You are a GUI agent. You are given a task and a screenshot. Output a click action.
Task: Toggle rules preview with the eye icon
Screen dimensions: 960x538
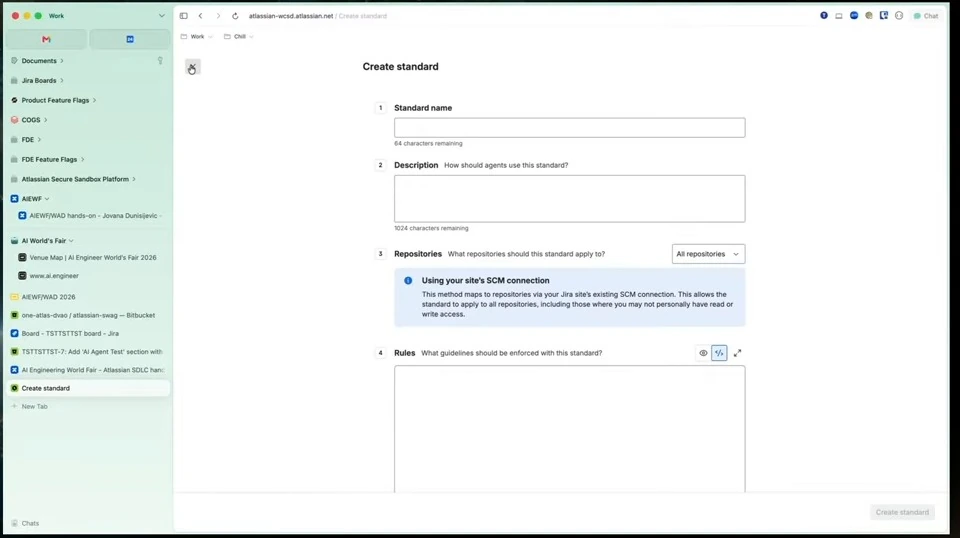(703, 353)
